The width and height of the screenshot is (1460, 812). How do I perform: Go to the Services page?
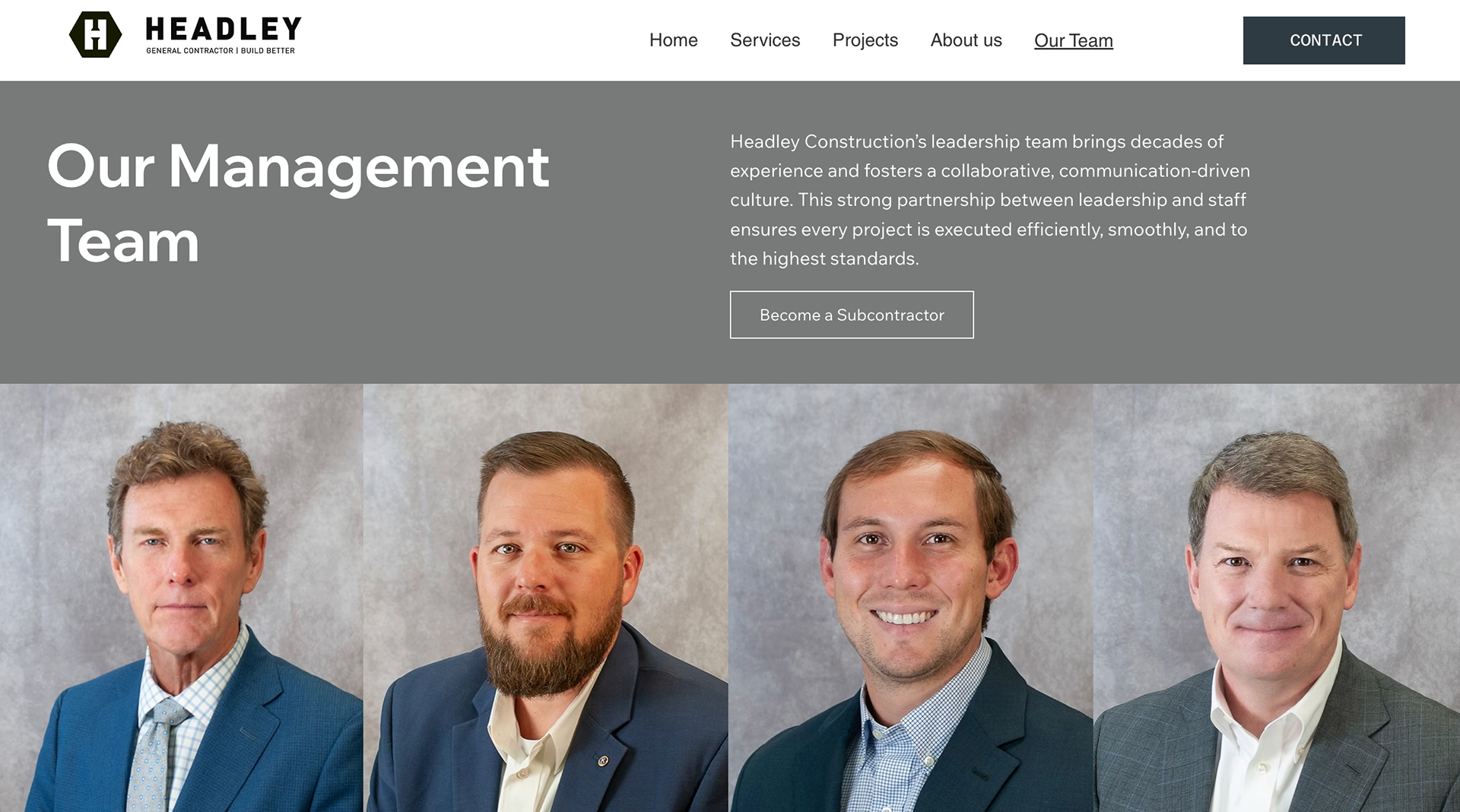pos(765,40)
